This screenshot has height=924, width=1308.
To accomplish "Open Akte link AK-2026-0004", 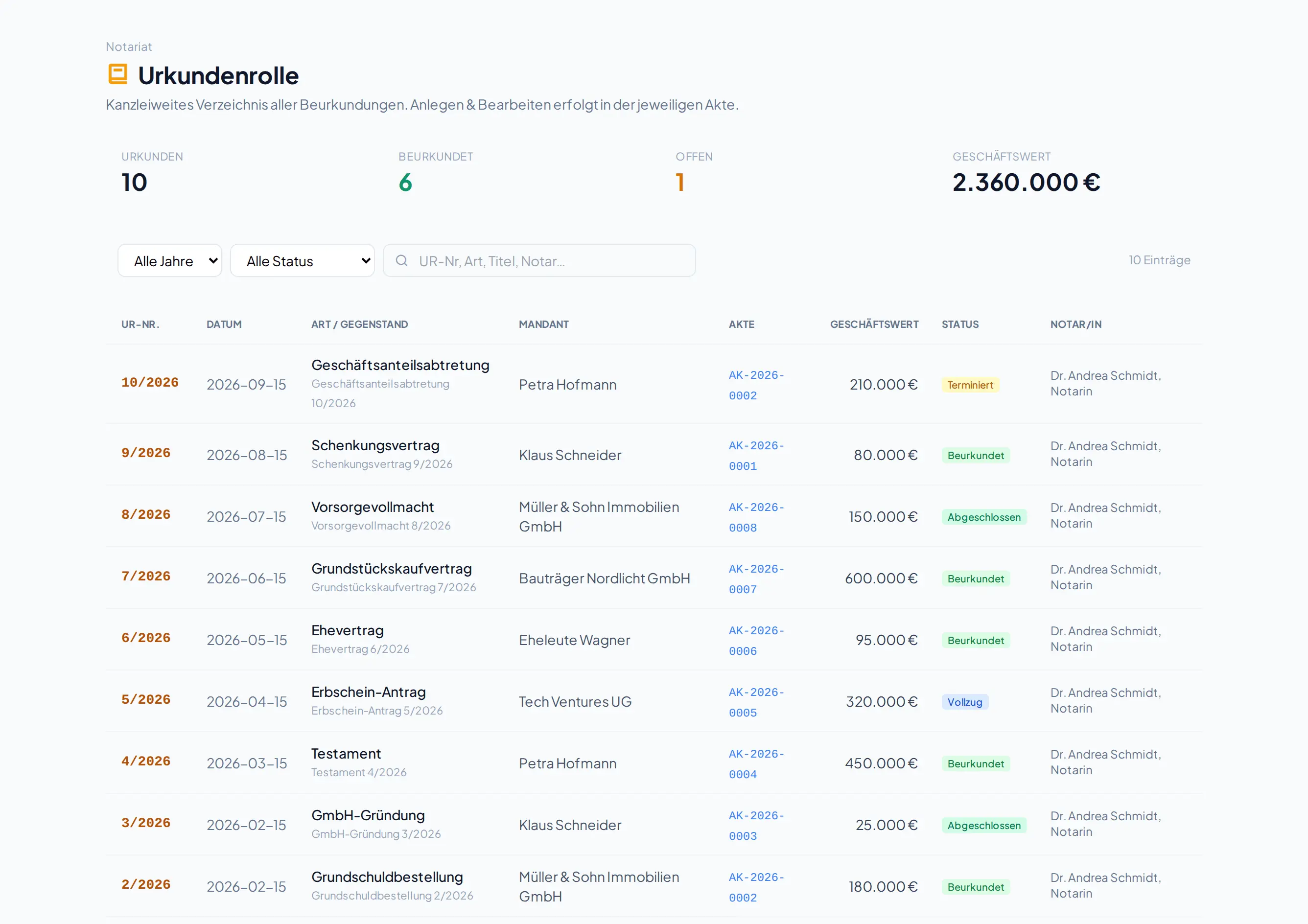I will pyautogui.click(x=756, y=764).
